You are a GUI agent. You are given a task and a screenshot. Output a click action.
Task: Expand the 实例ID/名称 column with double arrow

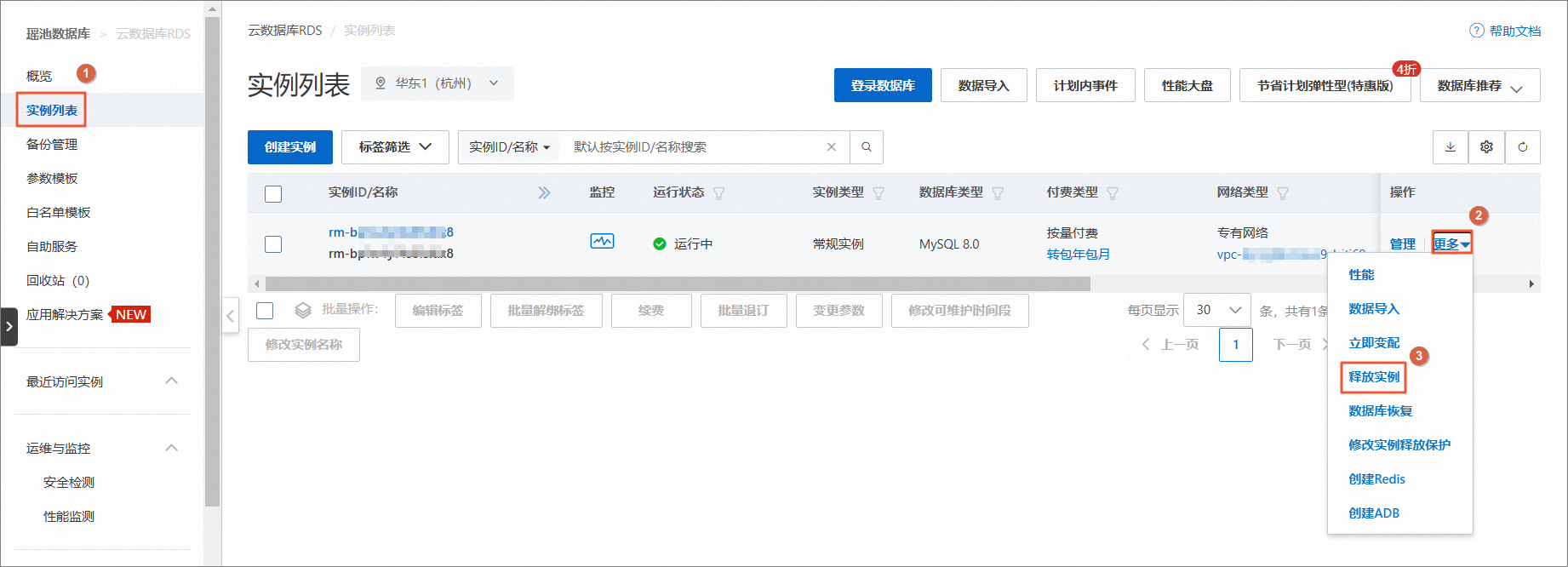pos(544,193)
